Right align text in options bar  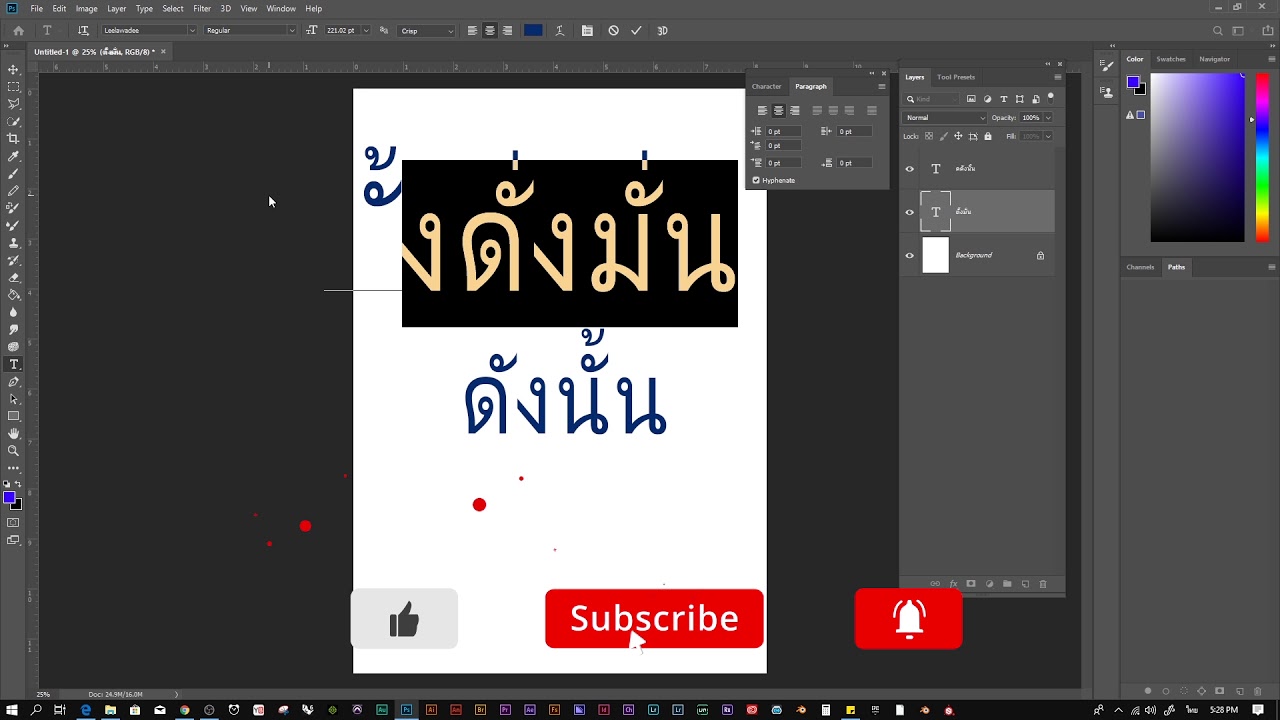[x=507, y=31]
